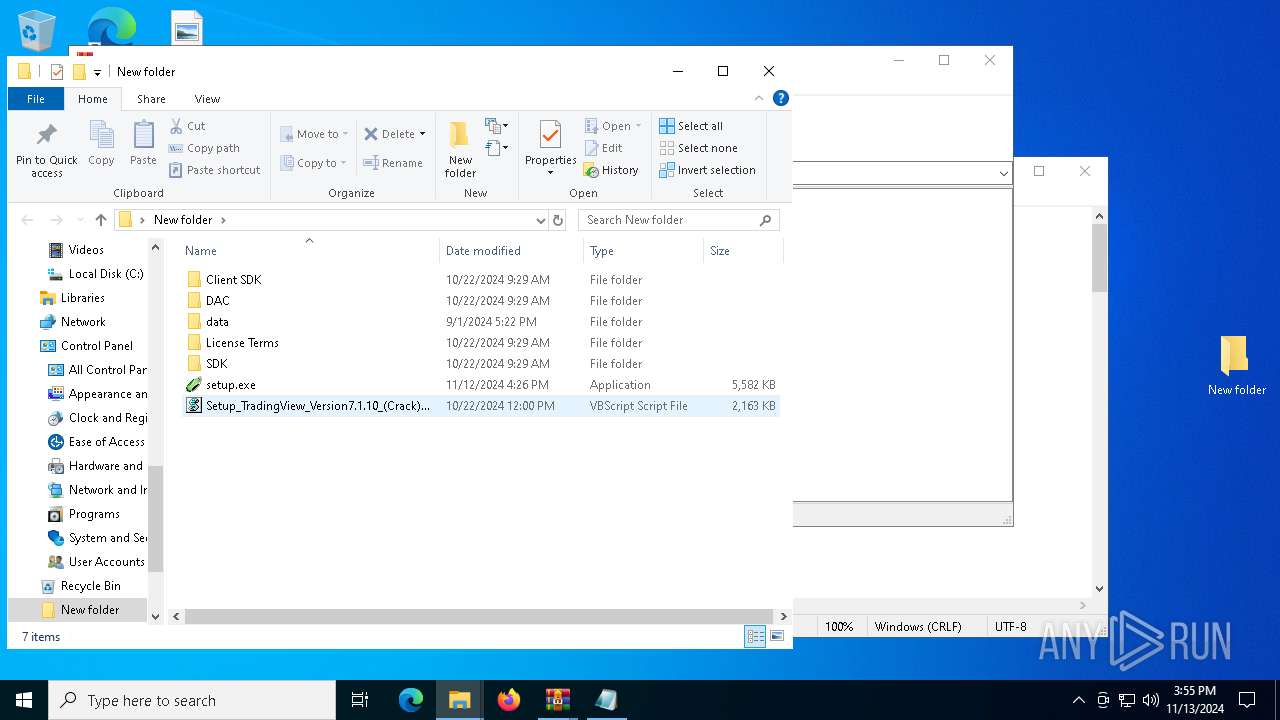Sort by Type column header
This screenshot has width=1280, height=720.
644,251
